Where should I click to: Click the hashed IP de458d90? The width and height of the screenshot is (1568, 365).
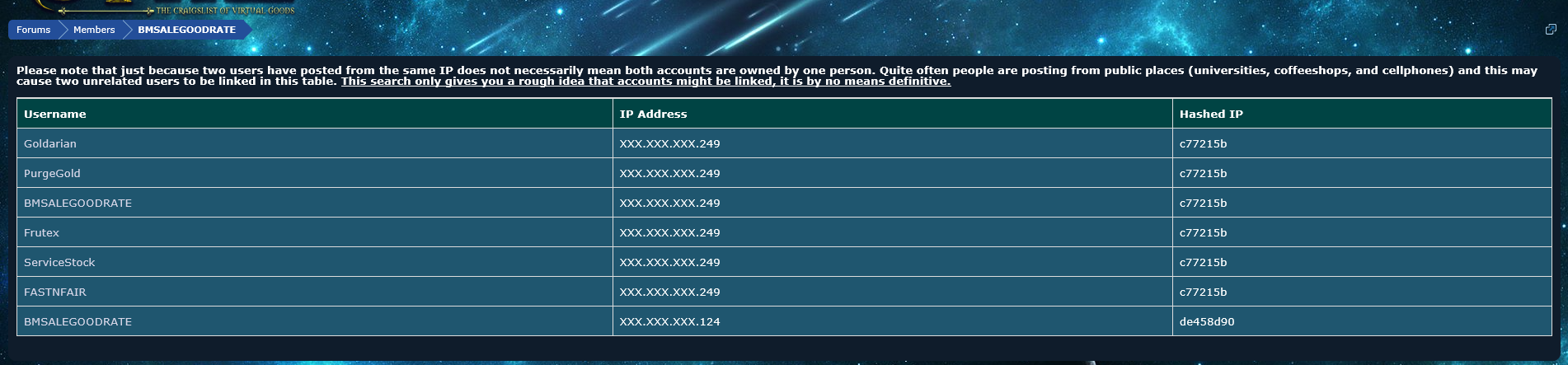coord(1206,321)
